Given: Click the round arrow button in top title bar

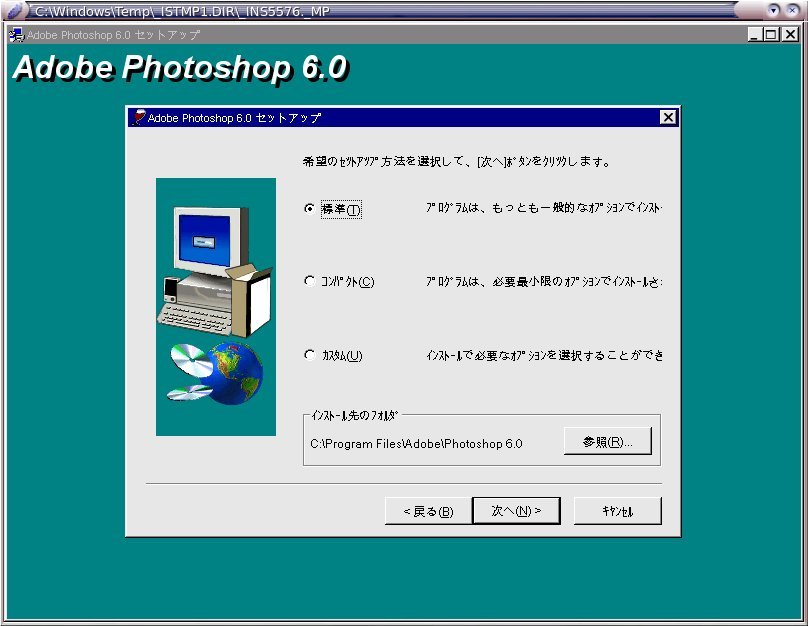Looking at the screenshot, I should click(773, 10).
